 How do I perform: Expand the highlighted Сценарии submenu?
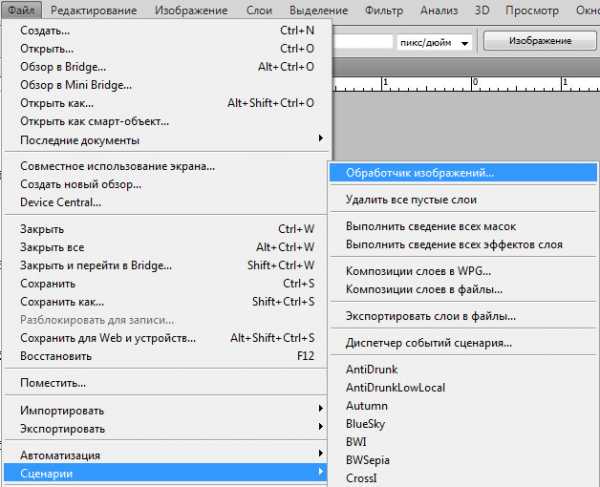pos(167,474)
